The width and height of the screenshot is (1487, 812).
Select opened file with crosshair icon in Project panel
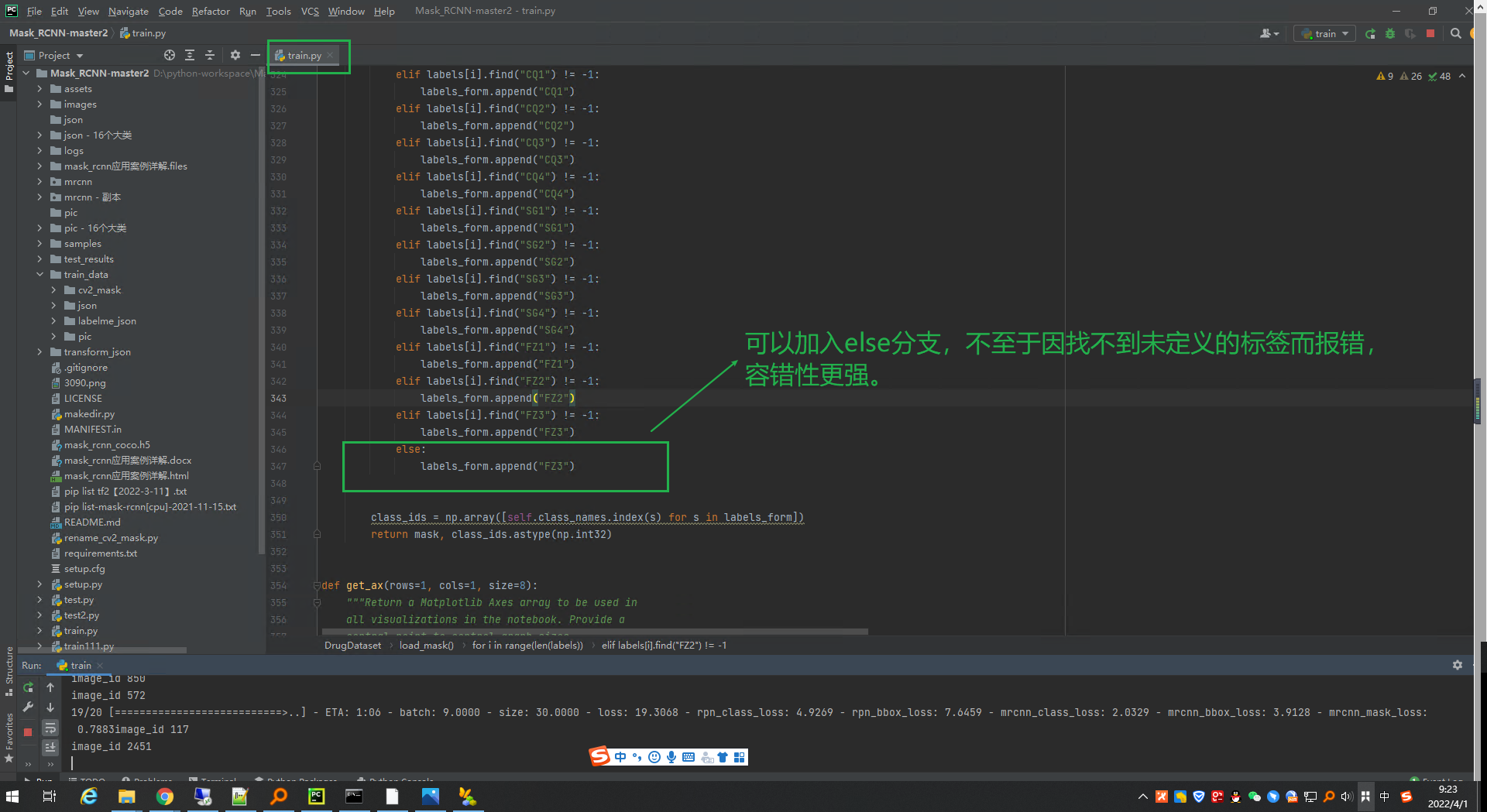point(169,55)
